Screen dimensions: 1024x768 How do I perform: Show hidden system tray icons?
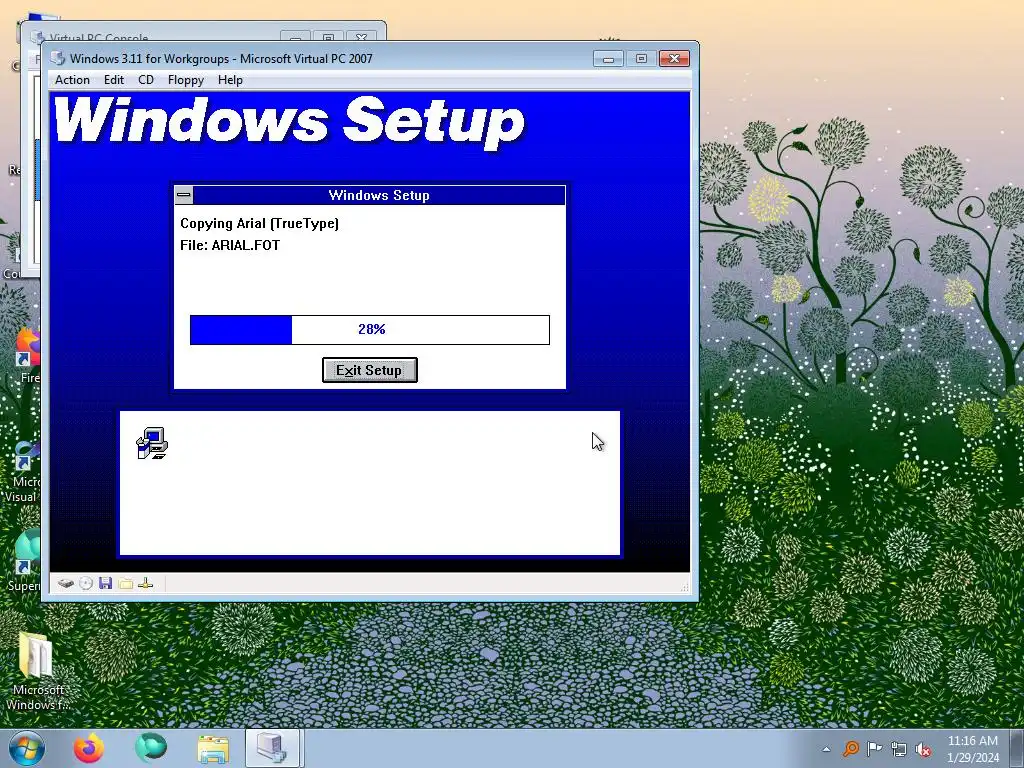826,750
